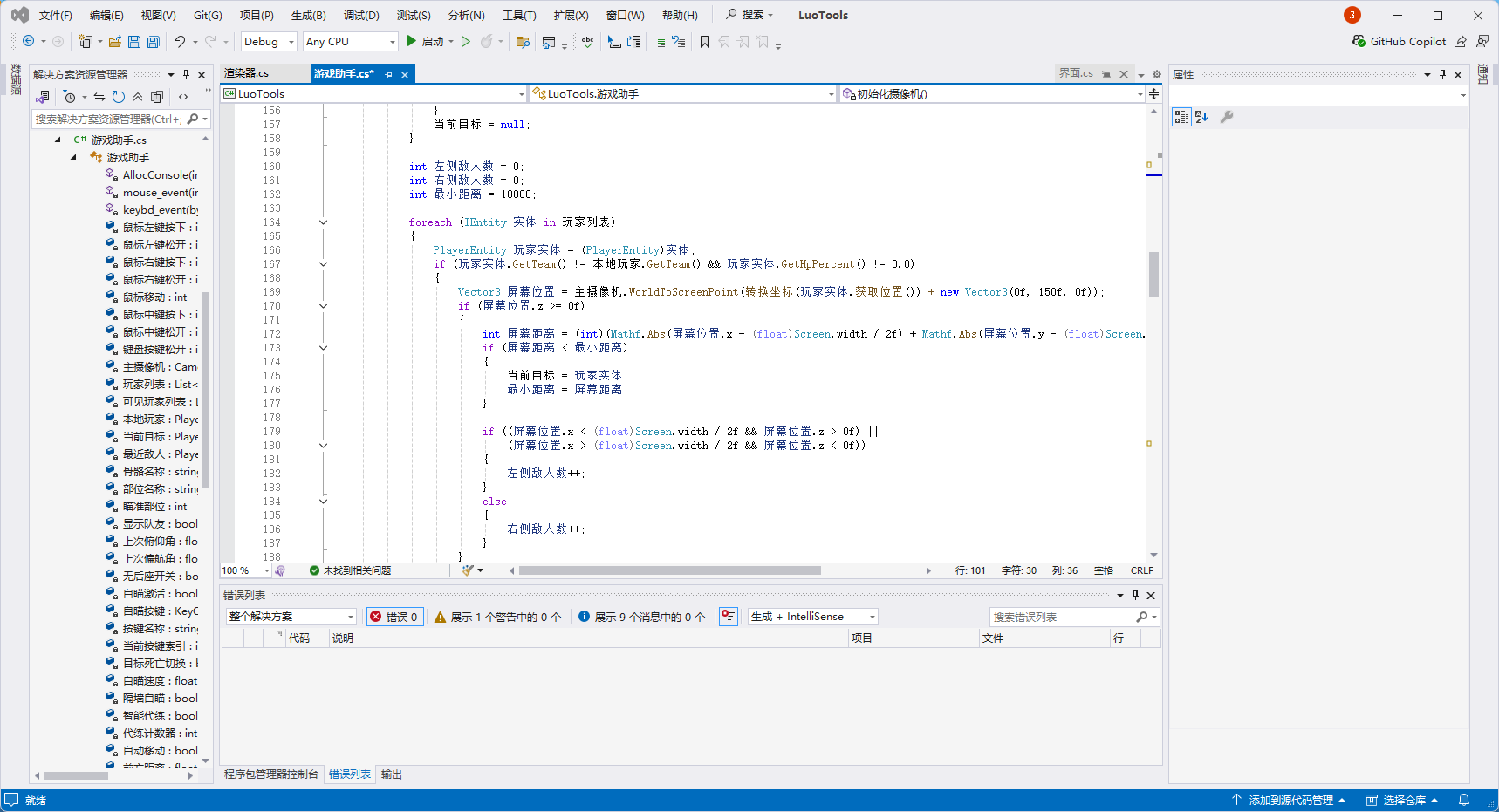Open the Git(G) menu
Viewport: 1499px width, 812px height.
coord(207,14)
